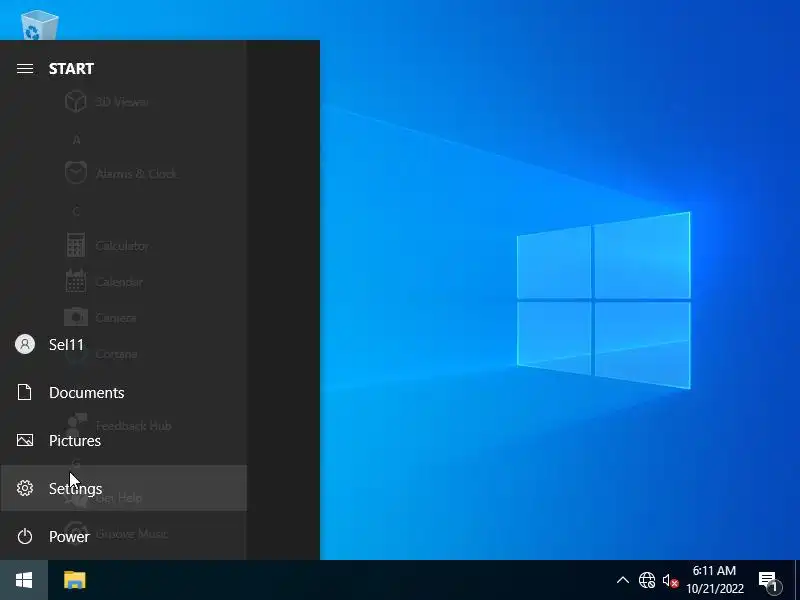
Task: Open Pictures from the Start pane
Action: [123, 440]
